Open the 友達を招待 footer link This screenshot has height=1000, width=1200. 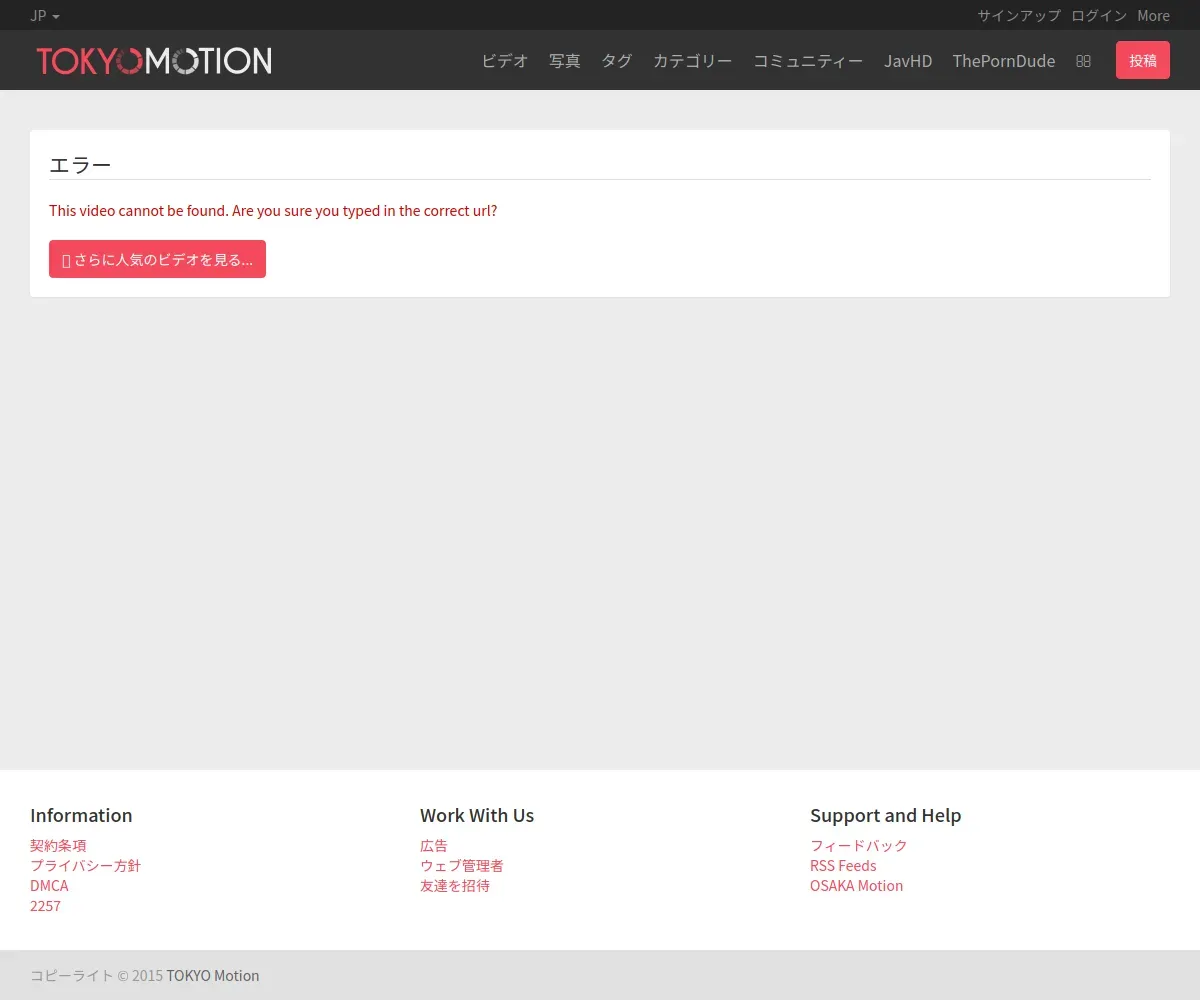(455, 885)
